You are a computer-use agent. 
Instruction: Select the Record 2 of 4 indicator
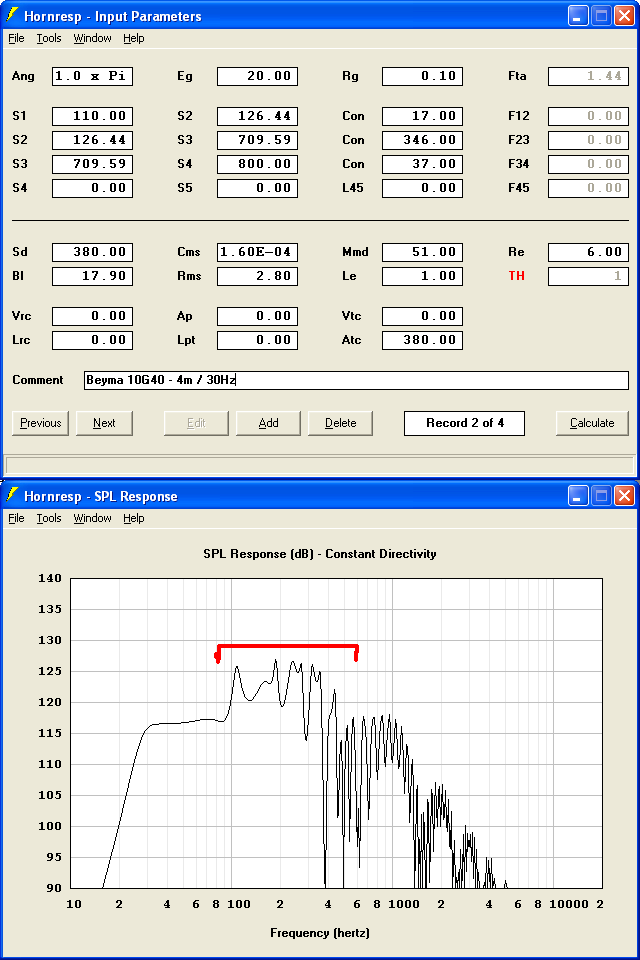464,423
